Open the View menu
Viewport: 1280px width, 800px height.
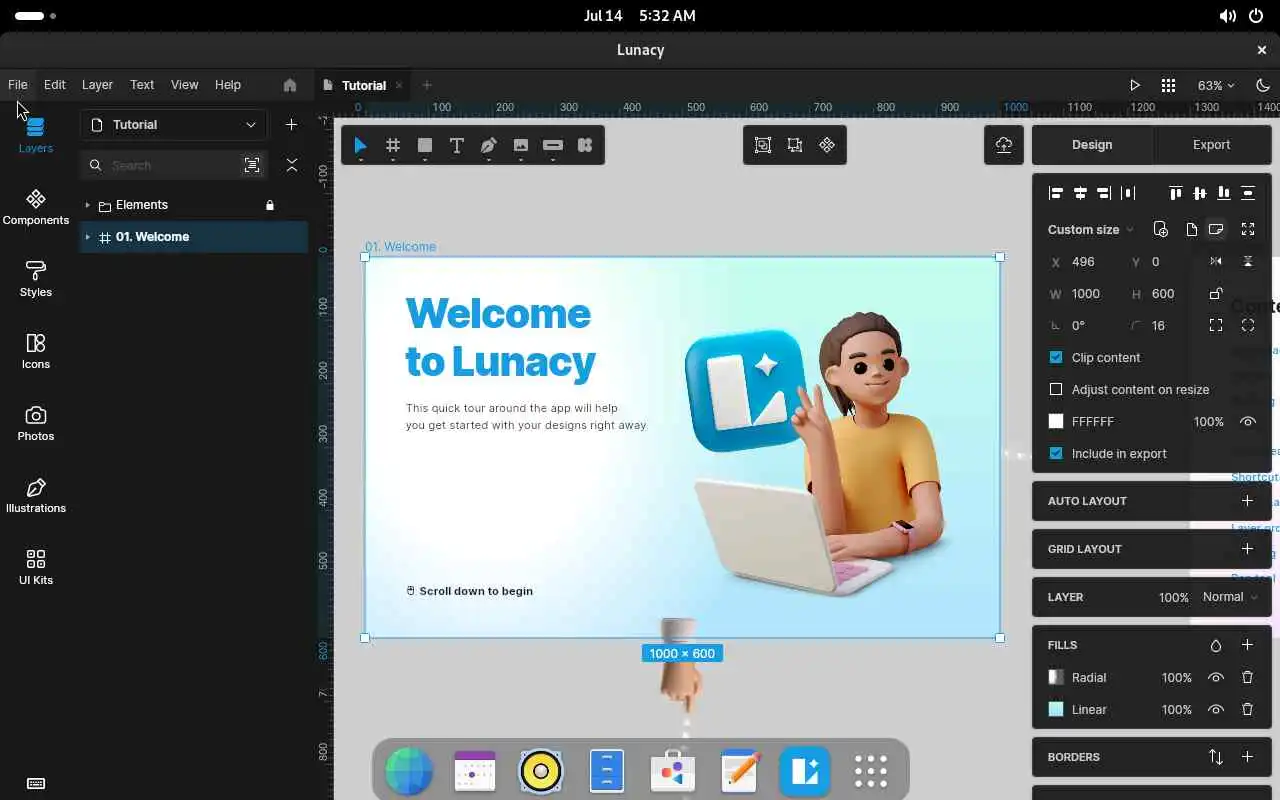tap(184, 85)
